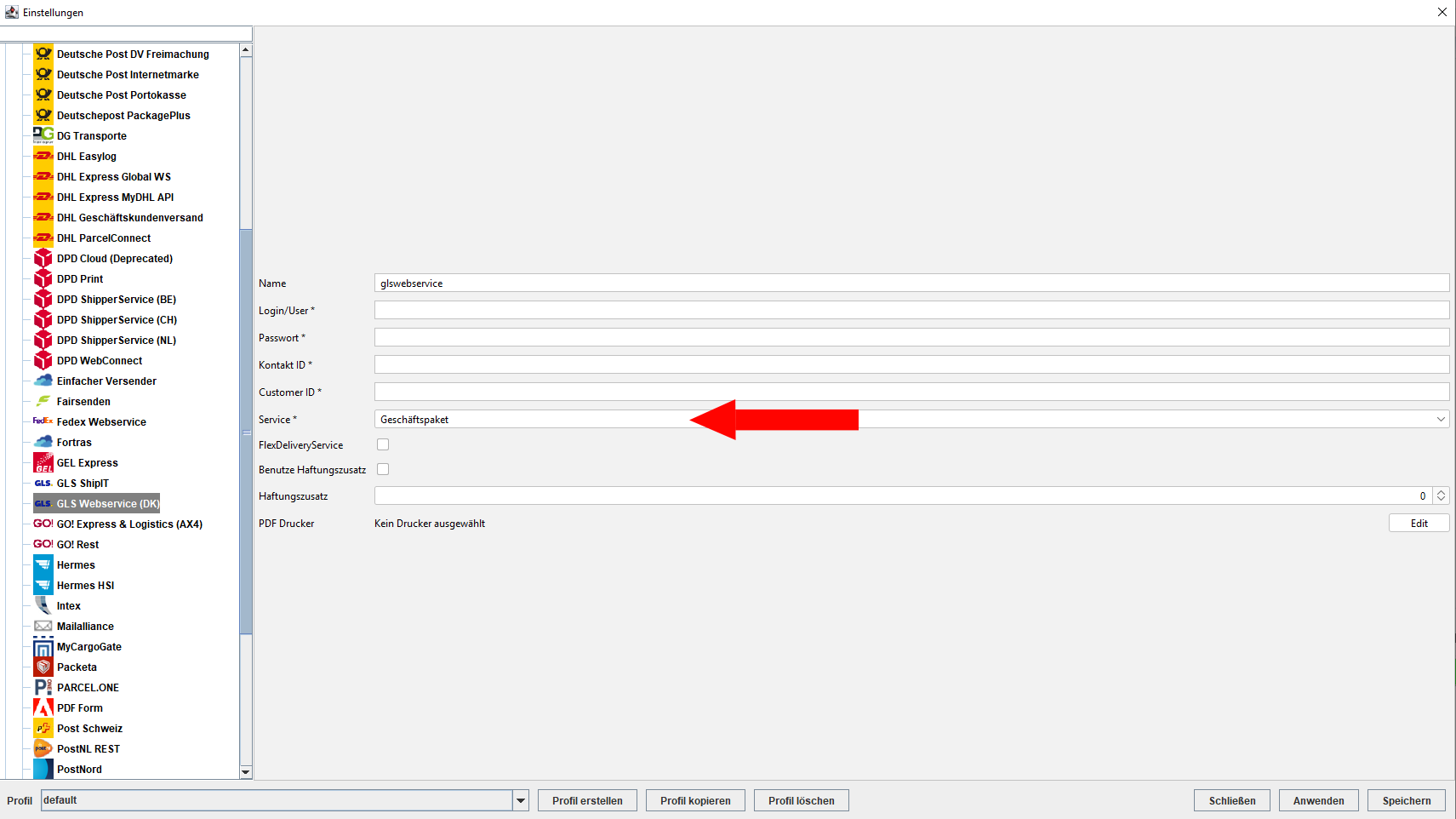Viewport: 1456px width, 819px height.
Task: Click the carrier list scrollbar up arrow
Action: click(x=246, y=50)
